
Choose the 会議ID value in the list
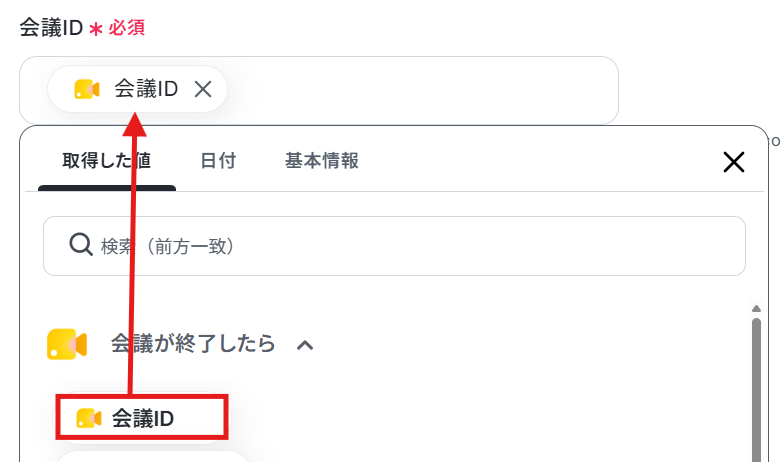pos(142,418)
